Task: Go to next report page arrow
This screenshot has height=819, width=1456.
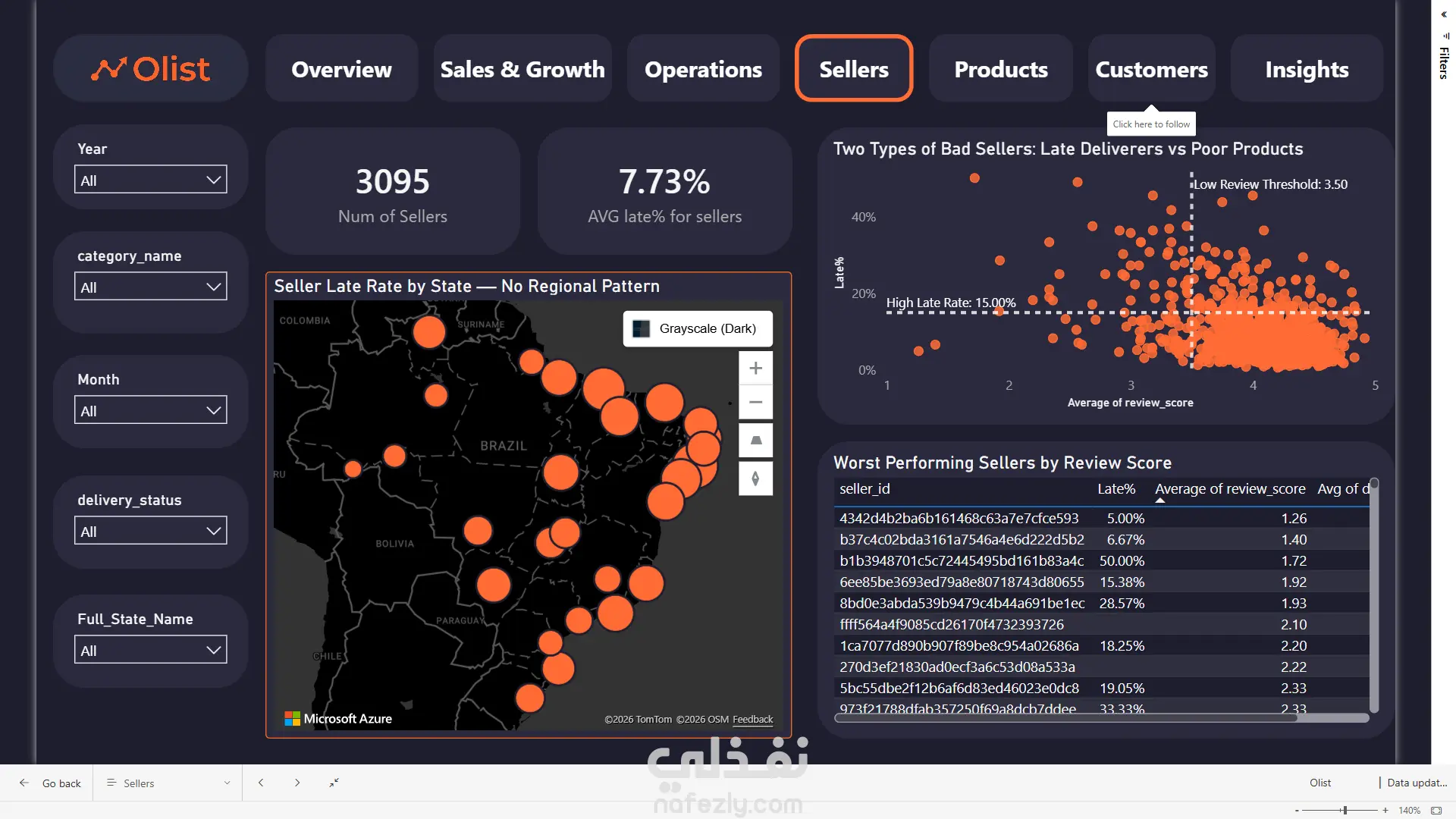Action: pos(297,783)
